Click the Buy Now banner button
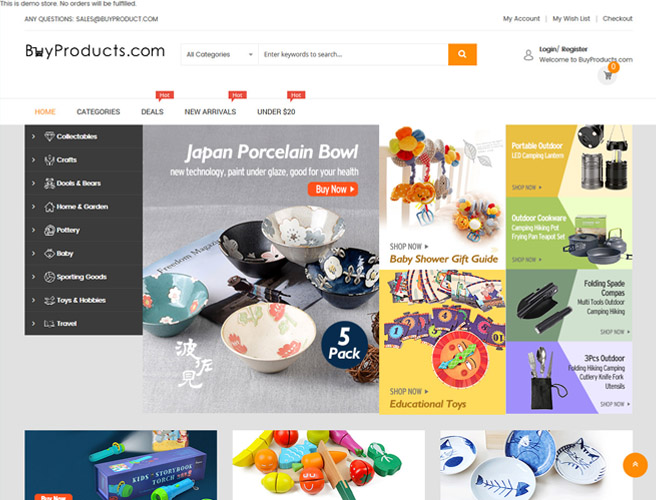 pyautogui.click(x=333, y=189)
